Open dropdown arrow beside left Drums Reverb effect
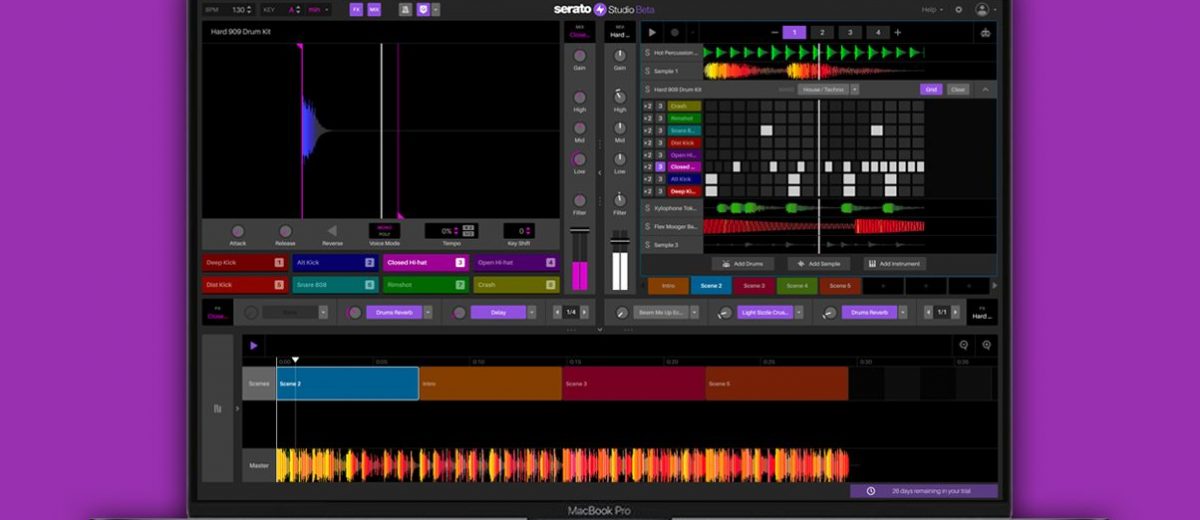1200x520 pixels. tap(428, 312)
